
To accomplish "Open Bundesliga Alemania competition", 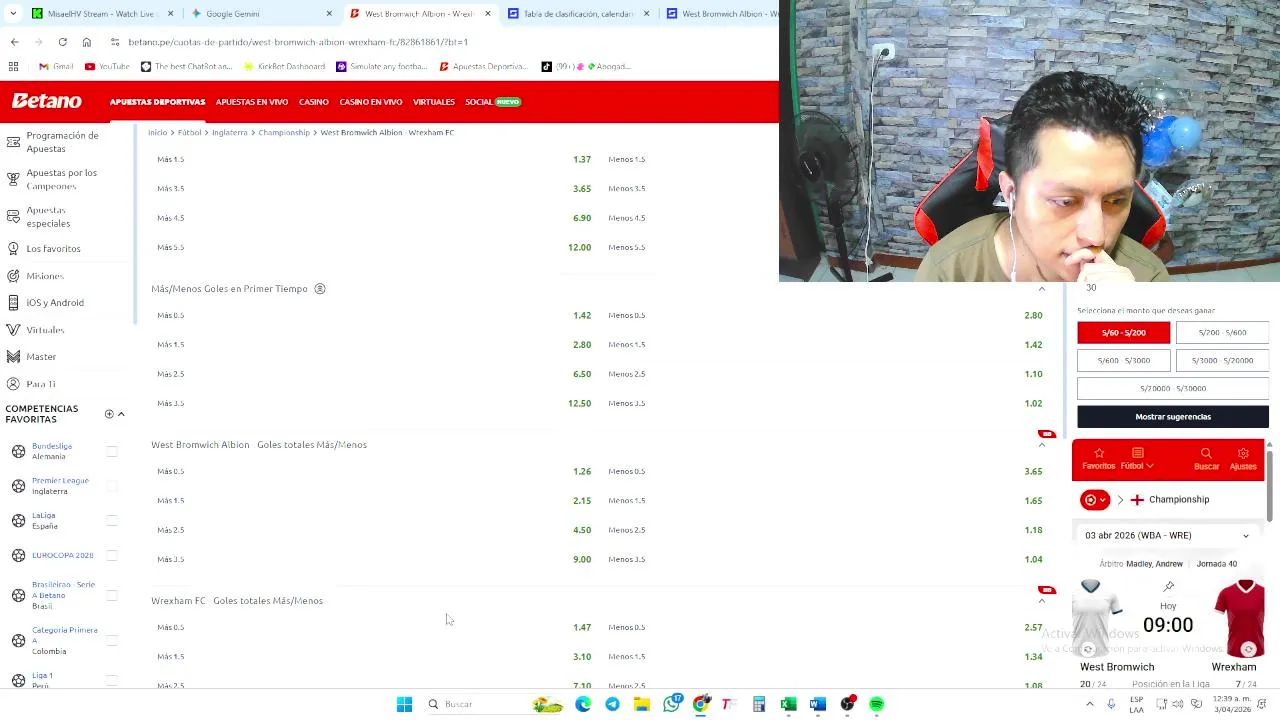I will [x=52, y=451].
